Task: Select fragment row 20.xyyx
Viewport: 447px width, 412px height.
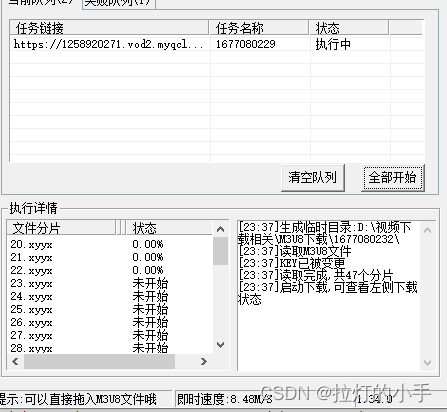Action: (x=110, y=244)
